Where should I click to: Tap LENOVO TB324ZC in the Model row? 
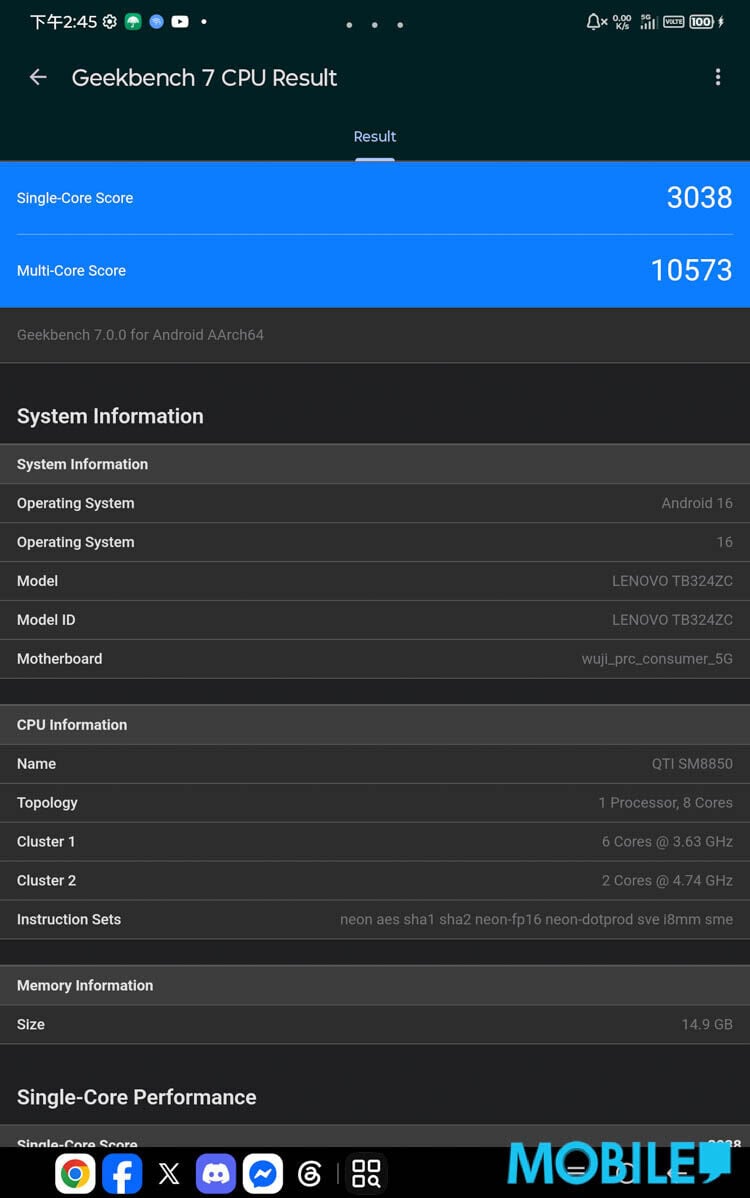click(672, 581)
